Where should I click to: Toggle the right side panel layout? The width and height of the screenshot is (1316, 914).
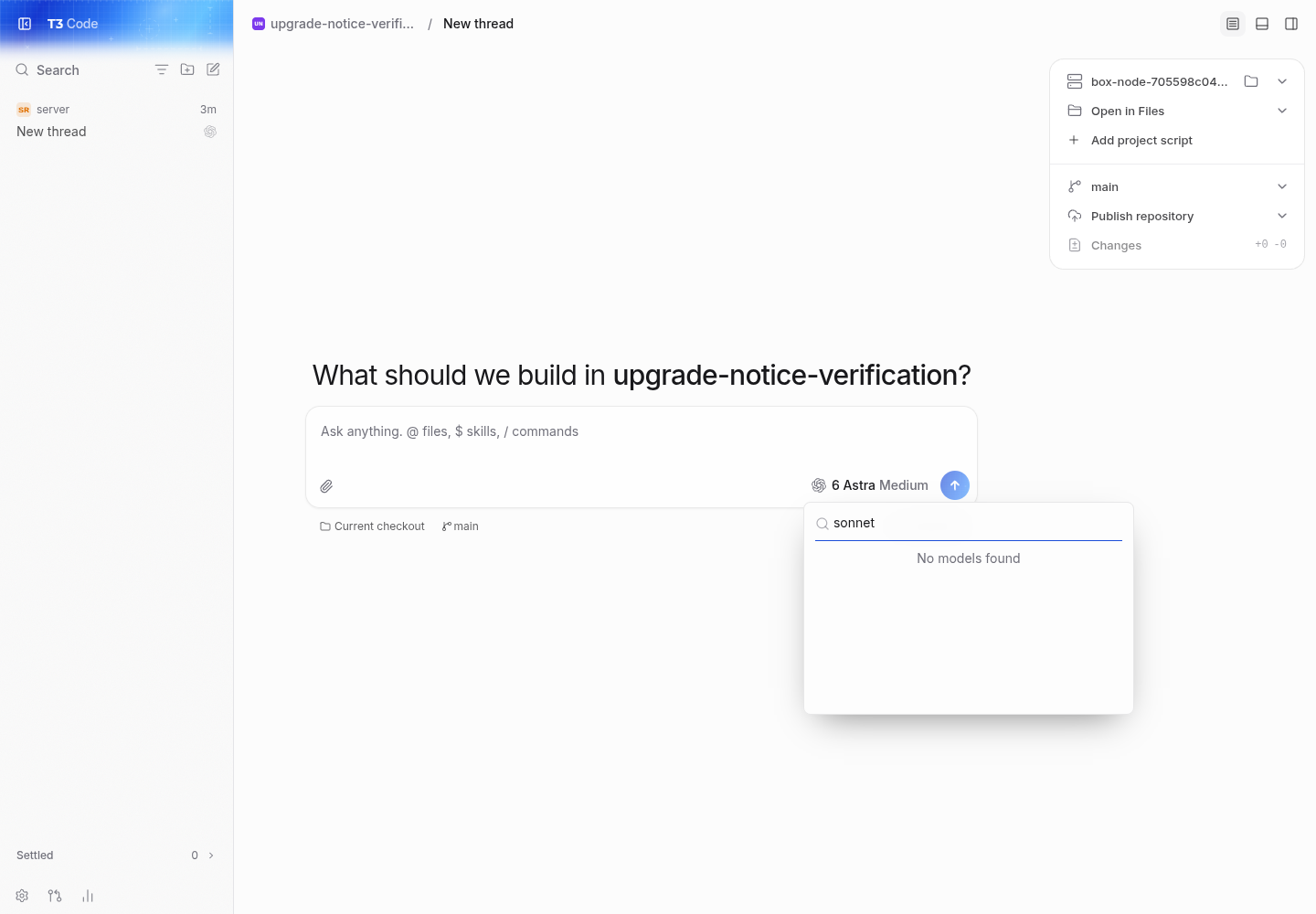coord(1291,24)
